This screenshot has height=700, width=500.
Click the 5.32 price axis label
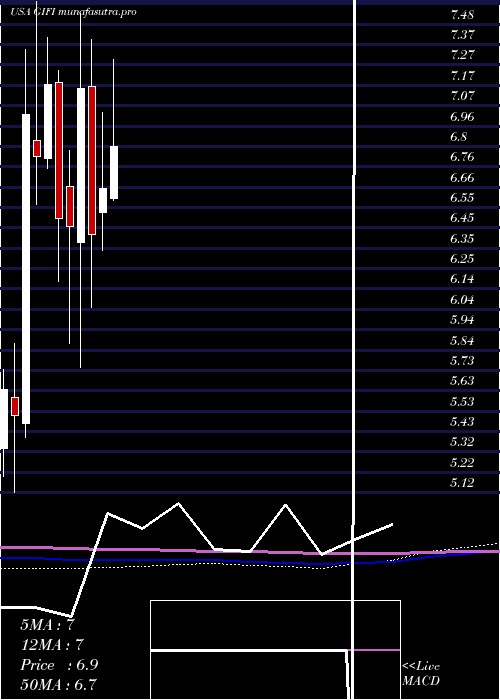click(462, 442)
